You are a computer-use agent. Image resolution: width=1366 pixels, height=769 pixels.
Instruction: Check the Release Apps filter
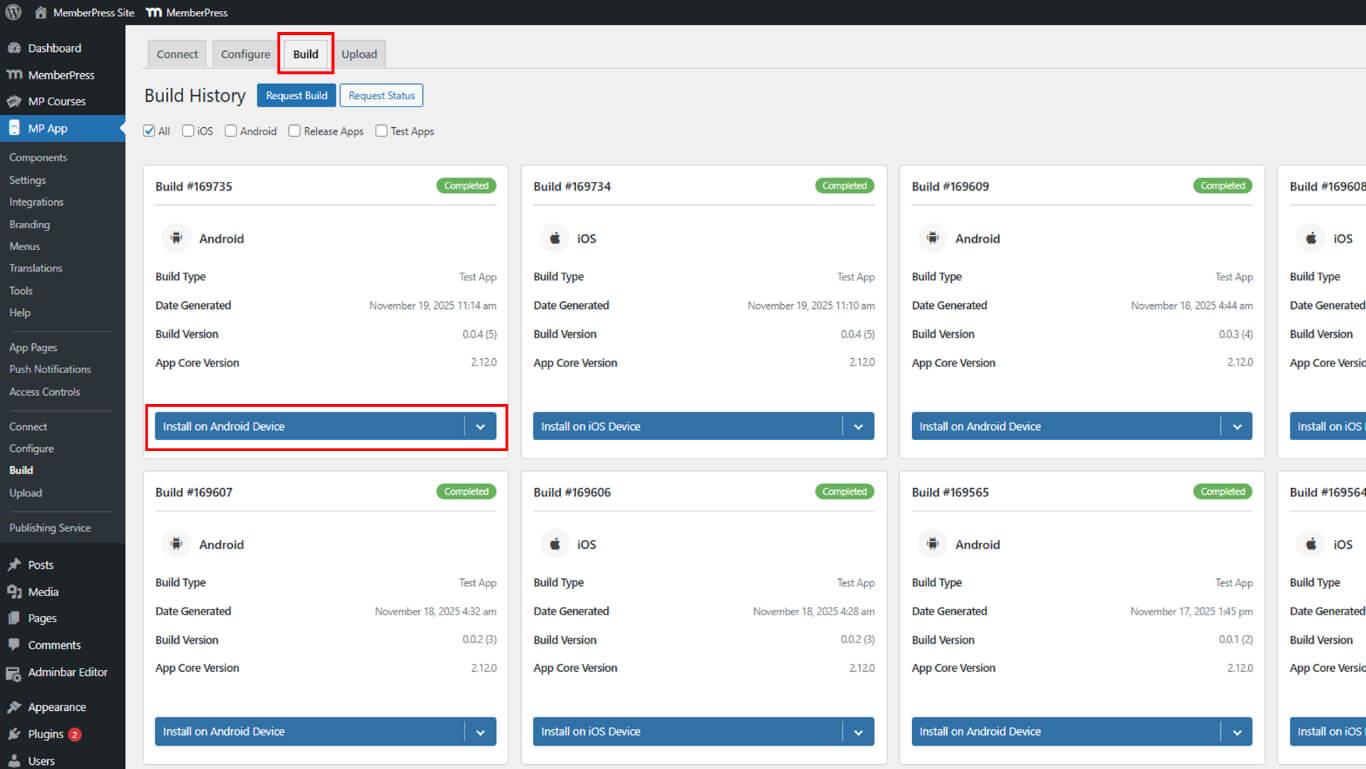295,131
